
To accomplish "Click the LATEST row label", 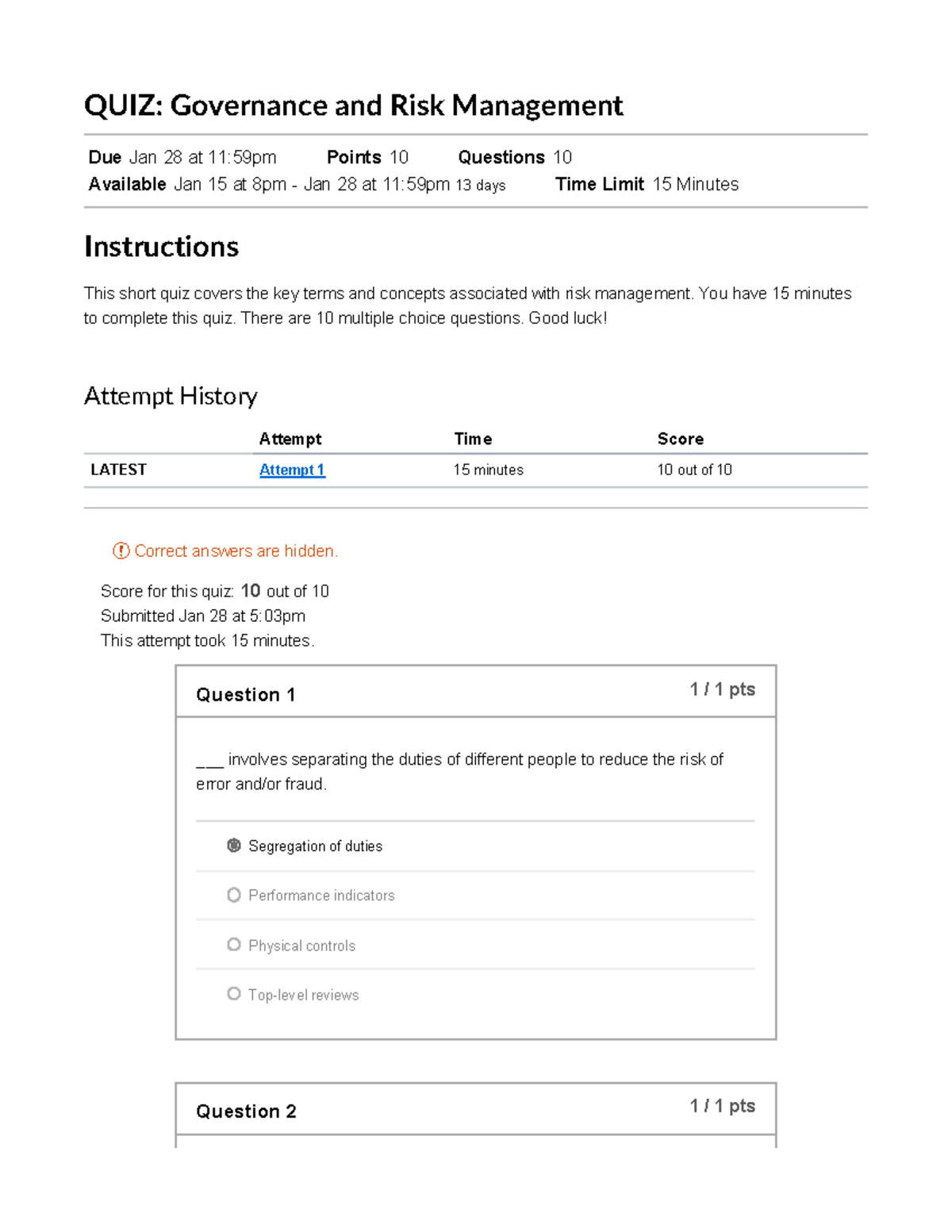I will (x=118, y=470).
